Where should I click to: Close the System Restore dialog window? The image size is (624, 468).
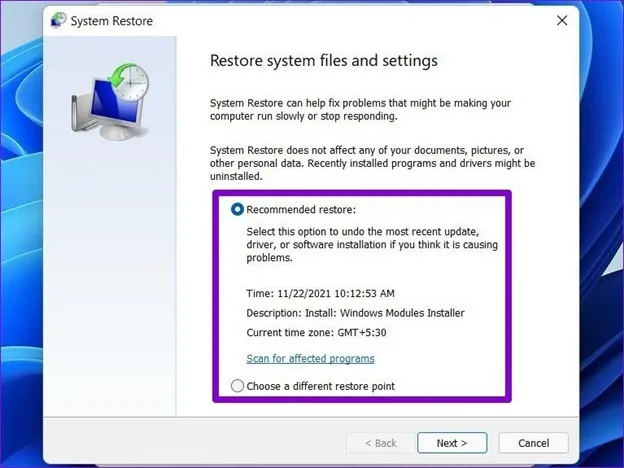(562, 19)
